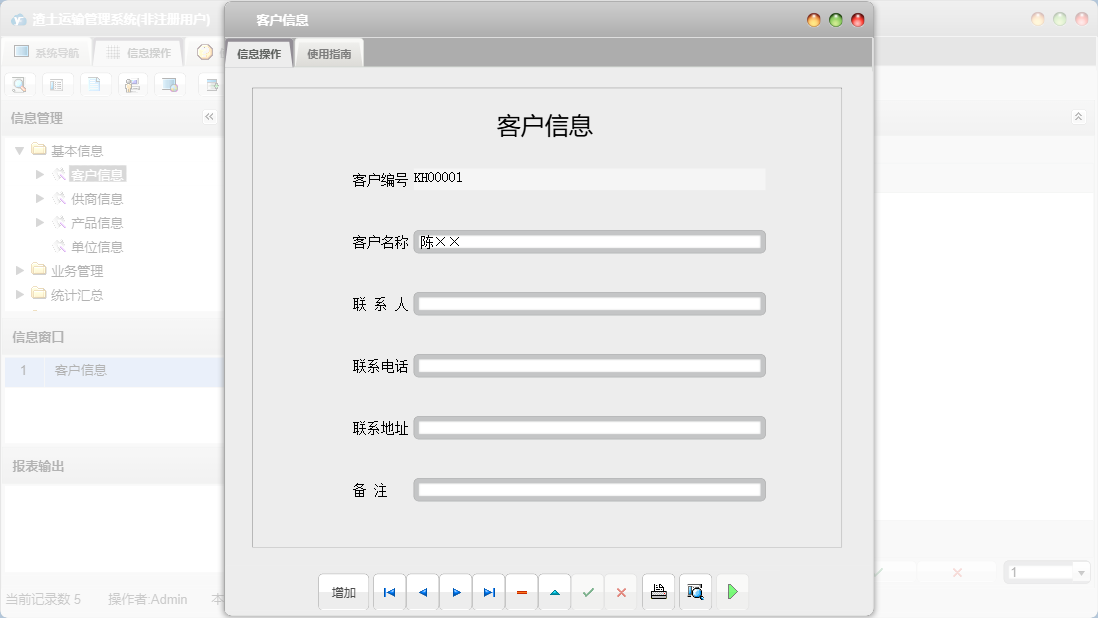Image resolution: width=1098 pixels, height=618 pixels.
Task: Click the document icon in the toolbar
Action: (95, 84)
